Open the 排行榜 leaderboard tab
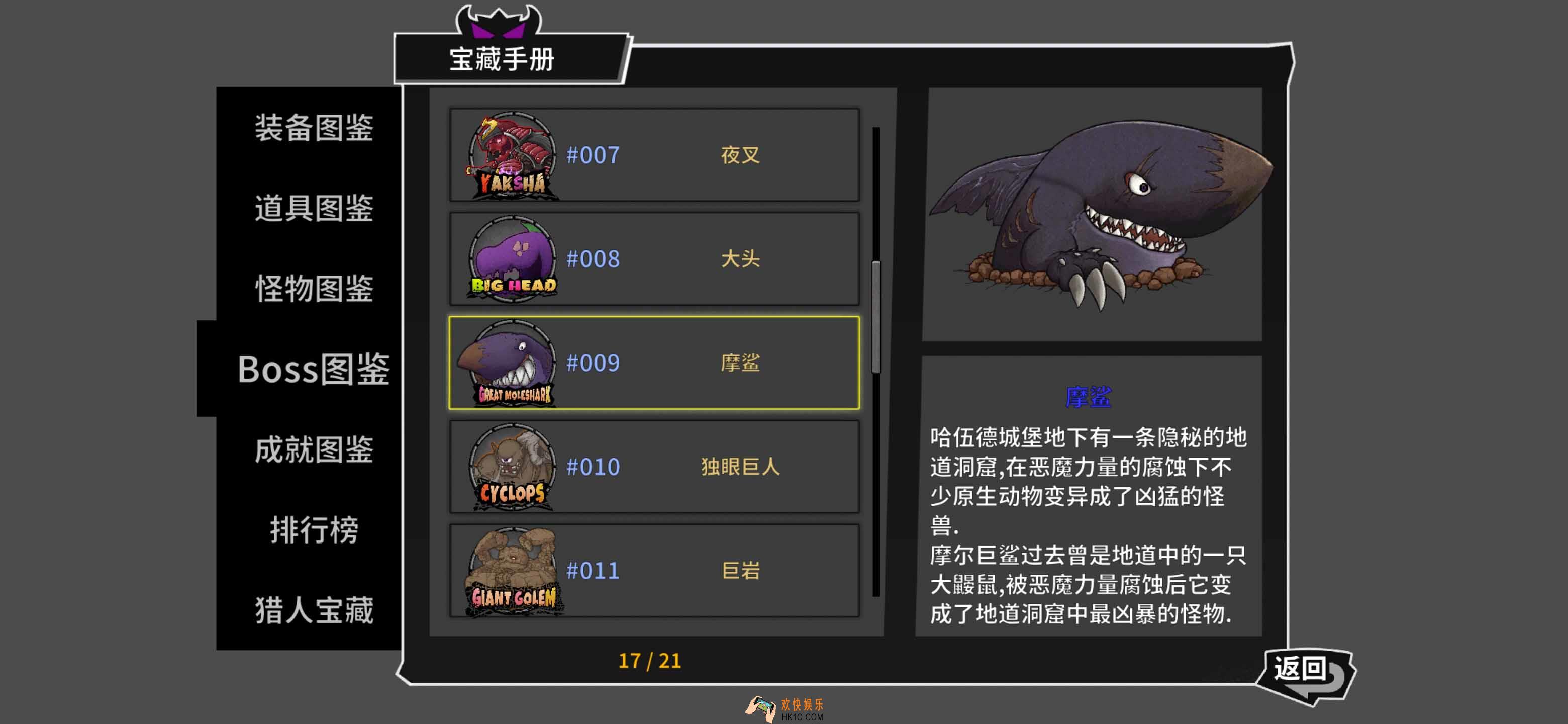This screenshot has width=1568, height=724. 314,530
